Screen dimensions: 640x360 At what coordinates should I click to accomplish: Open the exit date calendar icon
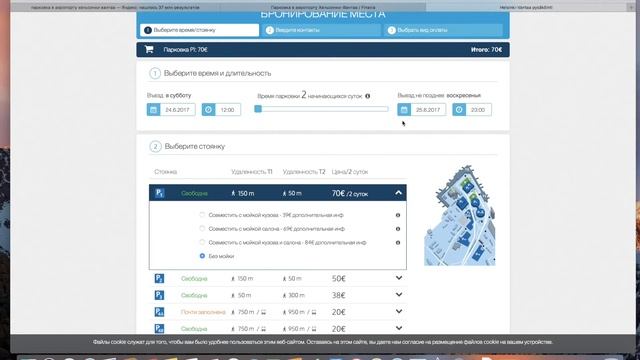(404, 110)
